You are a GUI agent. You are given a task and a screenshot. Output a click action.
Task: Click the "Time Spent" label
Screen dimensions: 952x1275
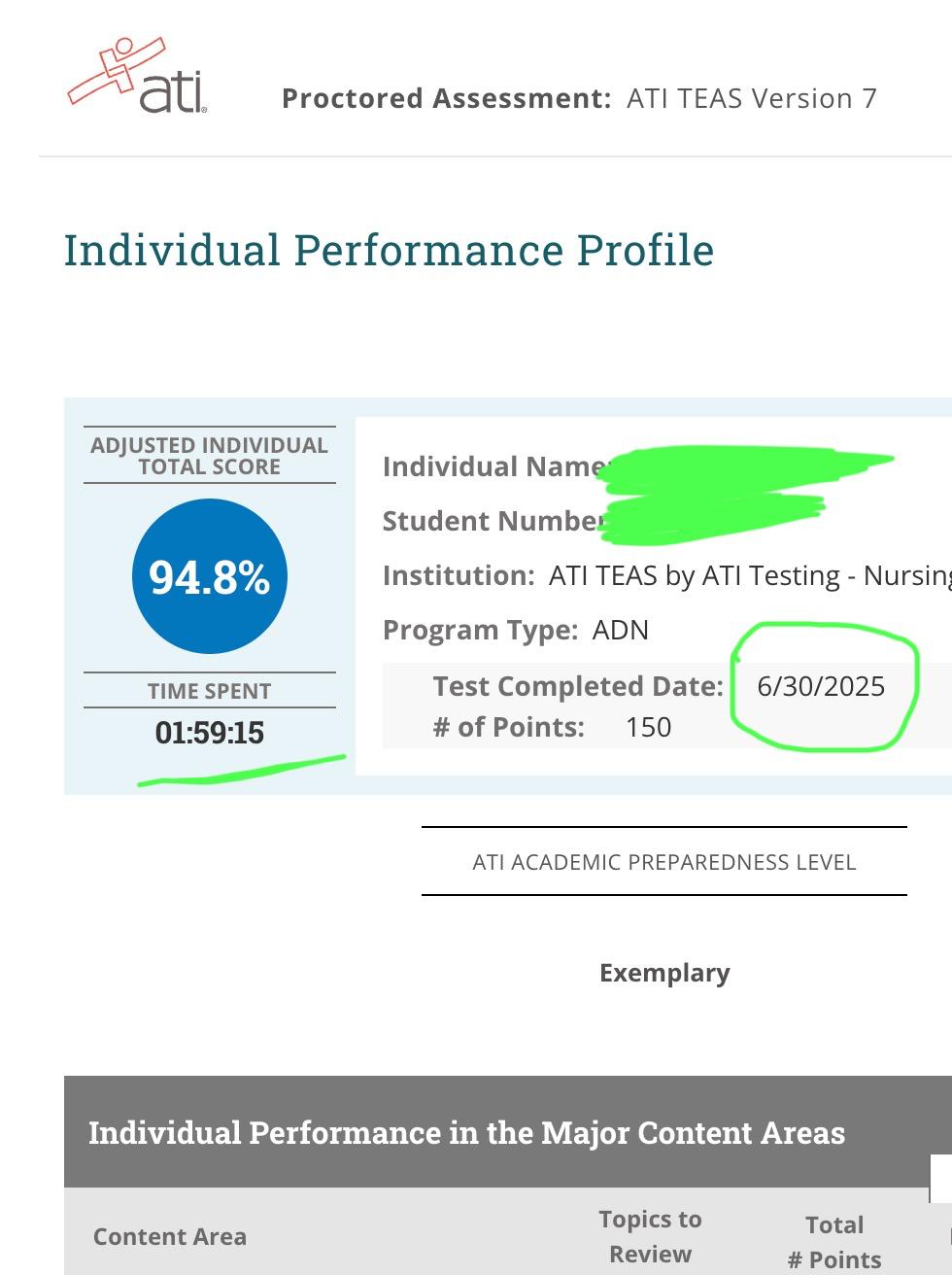point(210,691)
